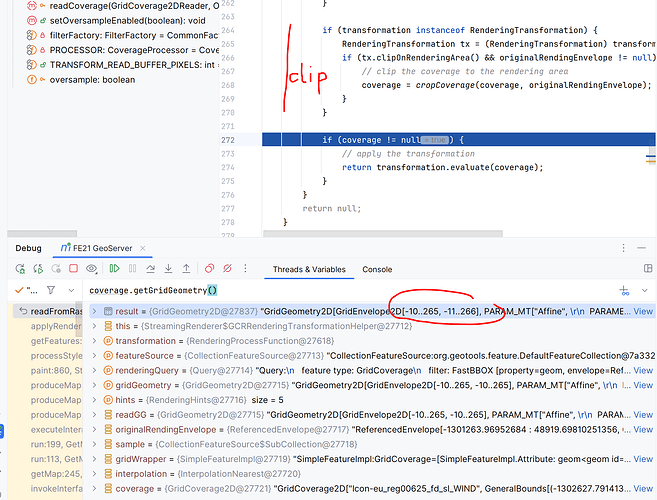This screenshot has width=657, height=500.
Task: Select the applyRender stack frame
Action: [x=56, y=326]
